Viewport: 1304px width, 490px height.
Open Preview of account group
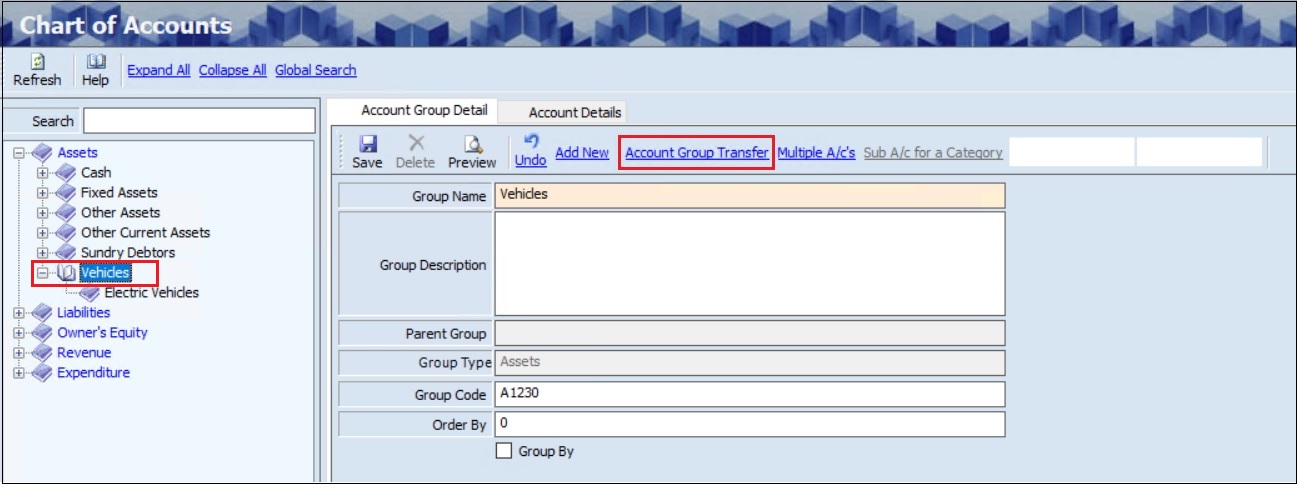pos(472,144)
